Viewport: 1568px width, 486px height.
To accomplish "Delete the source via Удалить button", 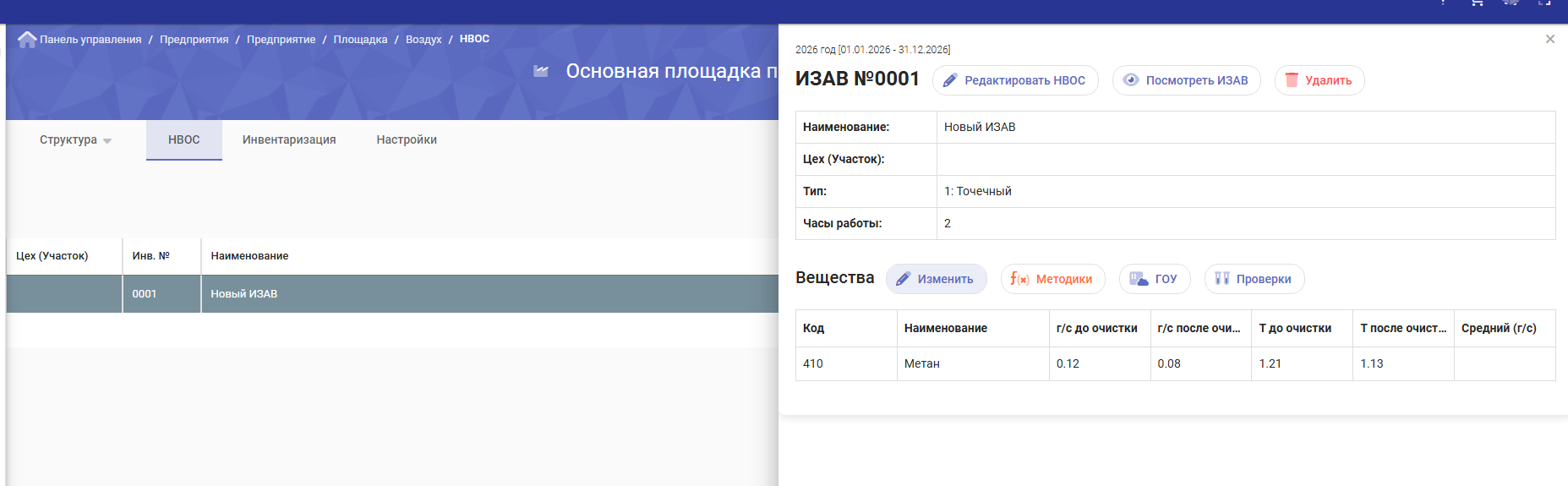I will click(1319, 80).
